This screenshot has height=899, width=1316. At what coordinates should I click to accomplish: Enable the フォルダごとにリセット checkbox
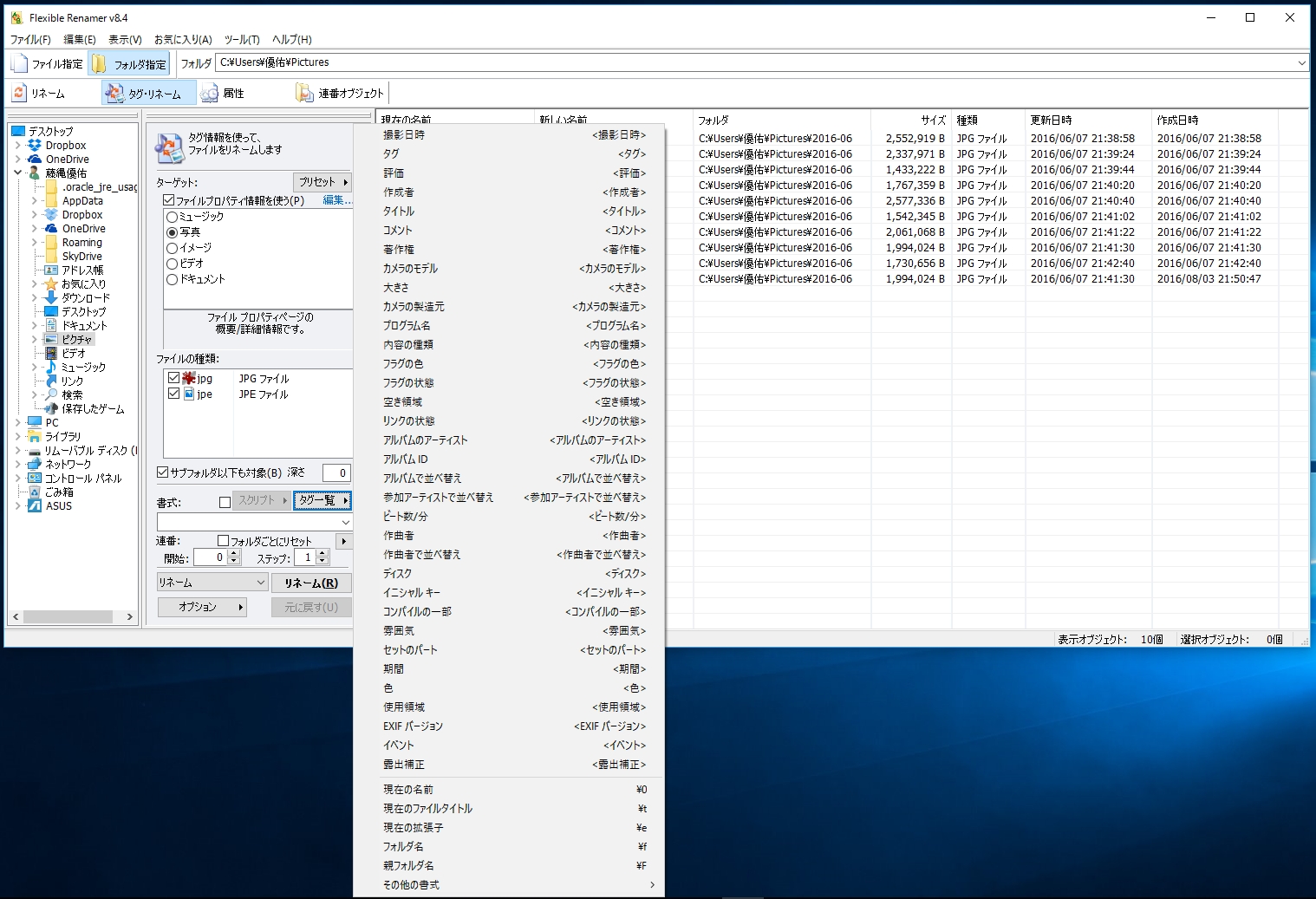(223, 541)
